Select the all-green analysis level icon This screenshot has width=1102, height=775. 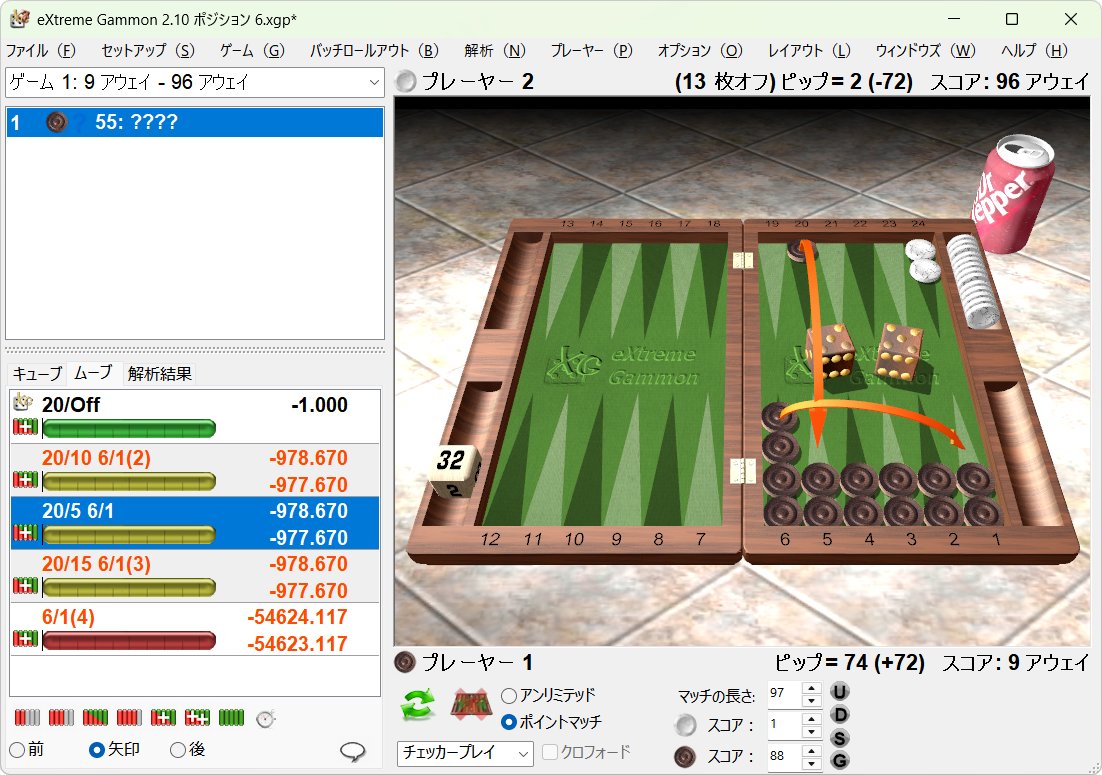click(x=231, y=717)
